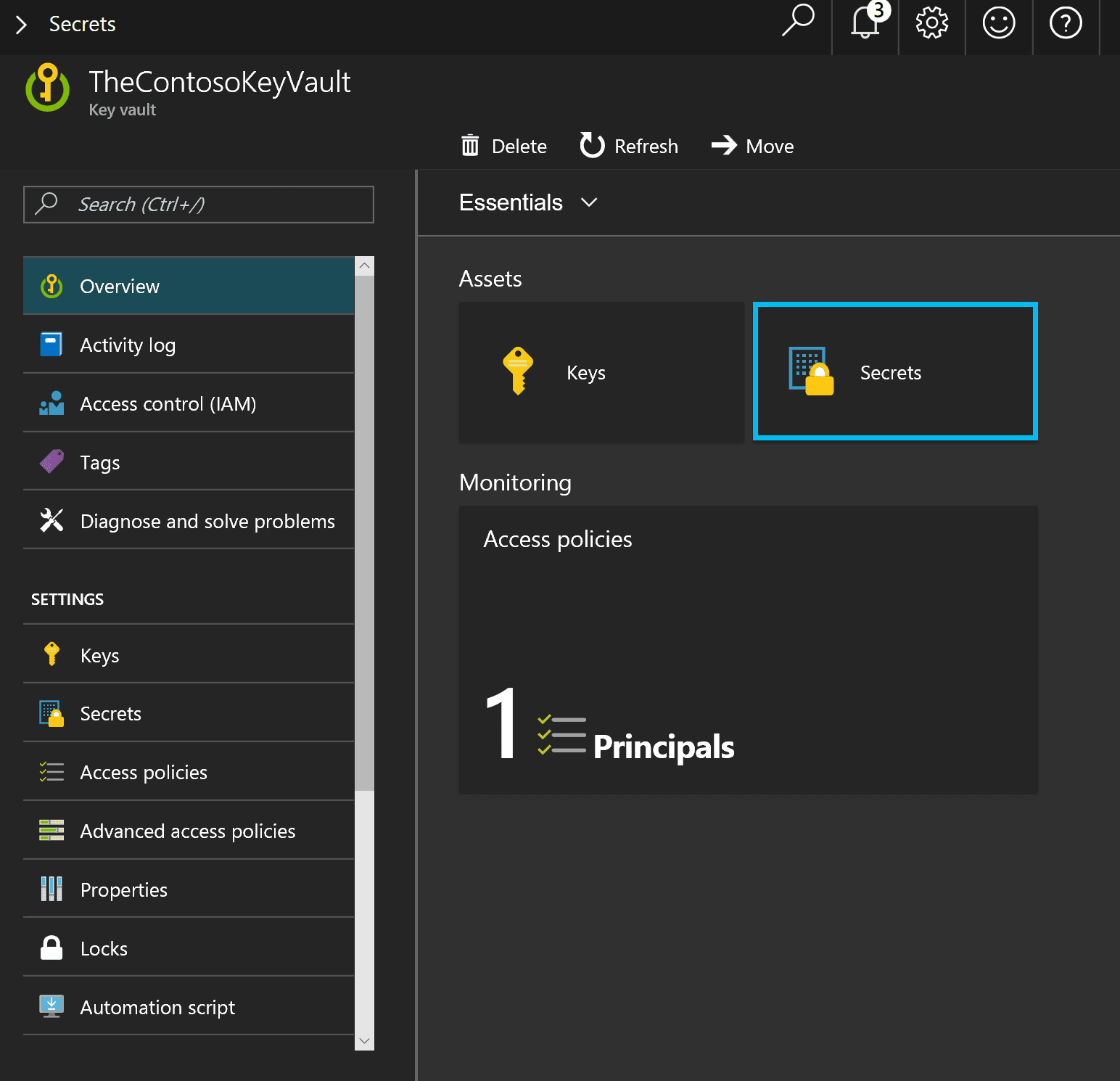
Task: Open Activity log menu item
Action: click(189, 345)
